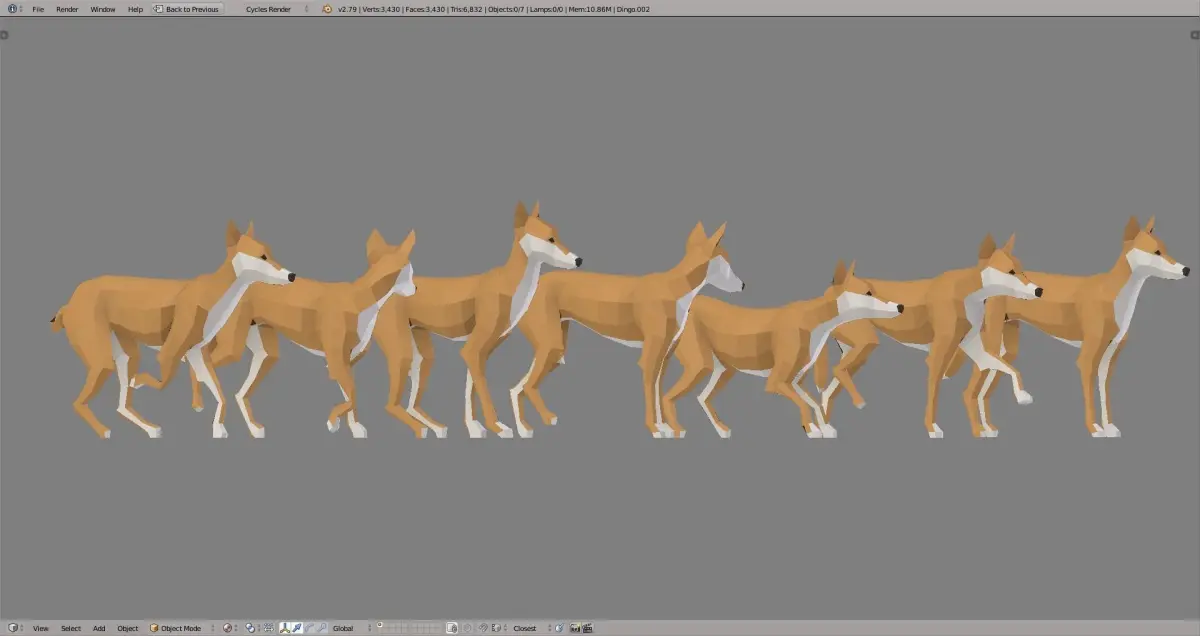Toggle lock camera and layers to scene
This screenshot has width=1200, height=636.
pos(452,628)
